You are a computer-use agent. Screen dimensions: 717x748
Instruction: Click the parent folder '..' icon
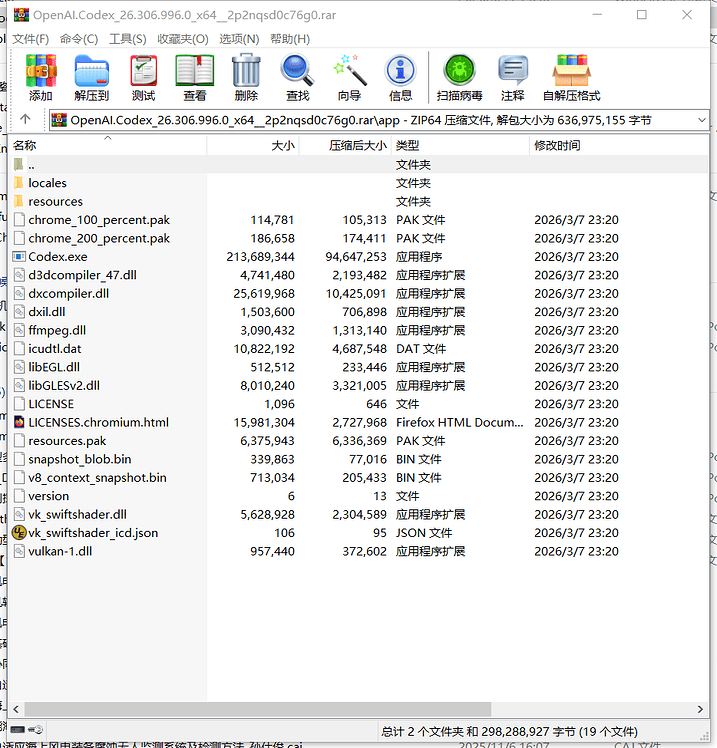pos(19,165)
